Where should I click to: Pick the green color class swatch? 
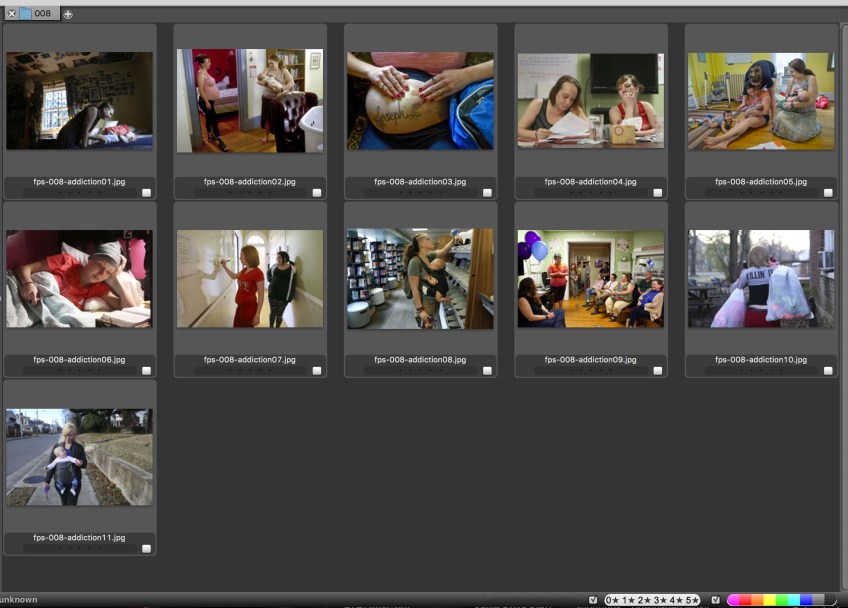[x=783, y=600]
